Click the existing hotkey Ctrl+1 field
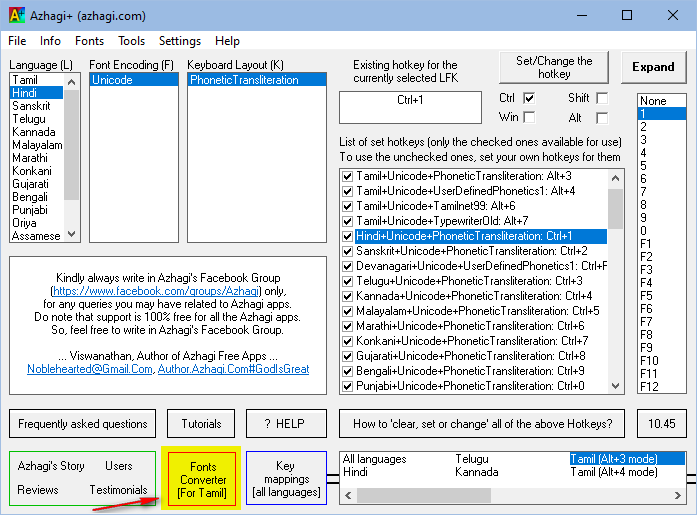The image size is (697, 515). tap(410, 108)
